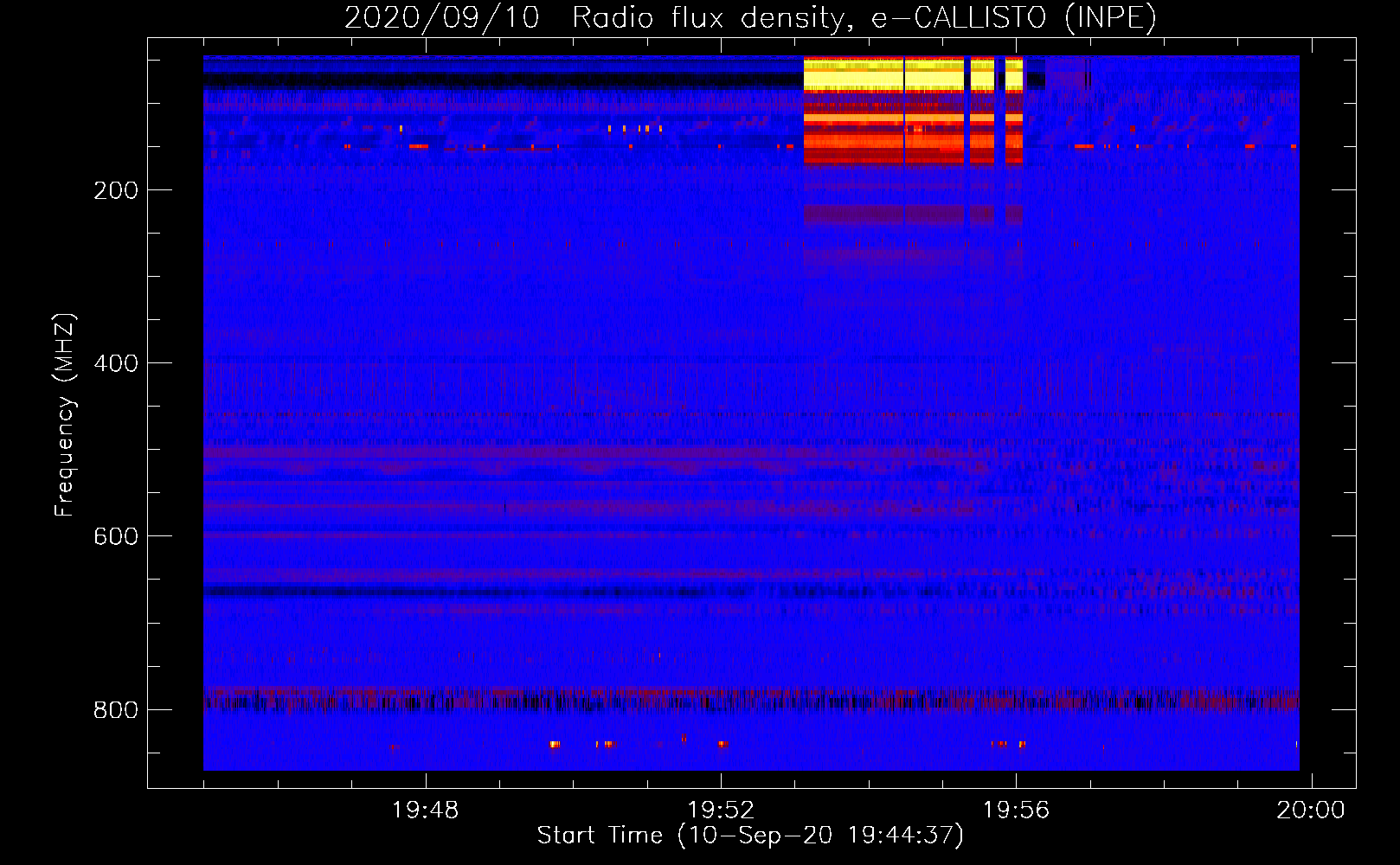The width and height of the screenshot is (1400, 865).
Task: Click the 'Start Time (10-Sep-20 19:44:37)' label
Action: pyautogui.click(x=750, y=836)
